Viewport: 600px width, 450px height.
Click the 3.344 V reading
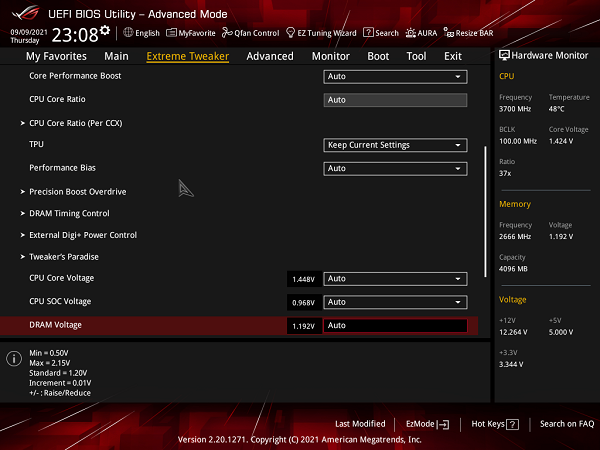pos(511,364)
